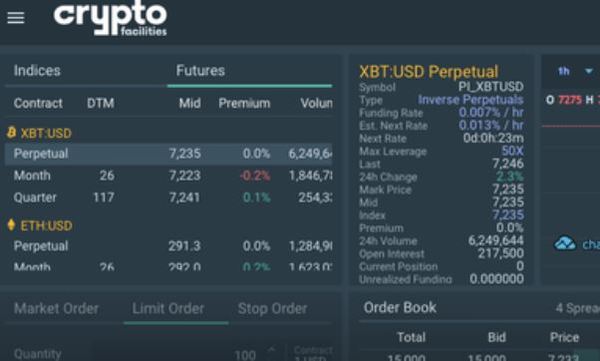Screen dimensions: 600x361
Task: Select the Stop Order tab
Action: tap(272, 309)
